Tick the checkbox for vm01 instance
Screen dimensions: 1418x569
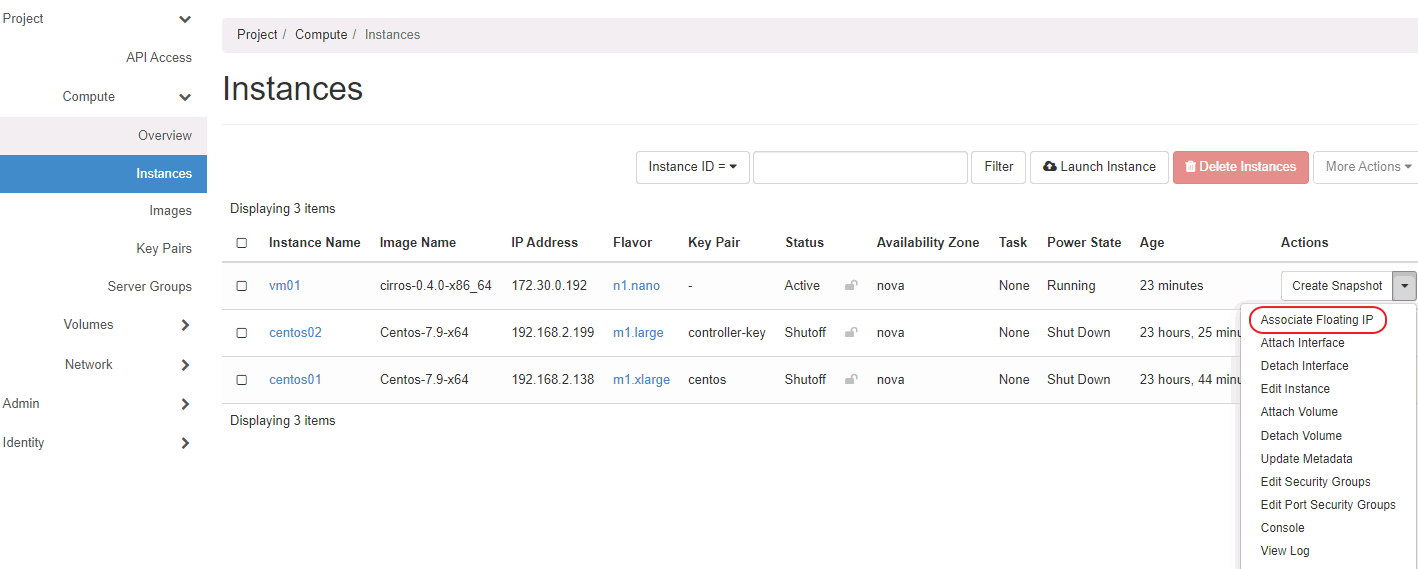click(241, 286)
